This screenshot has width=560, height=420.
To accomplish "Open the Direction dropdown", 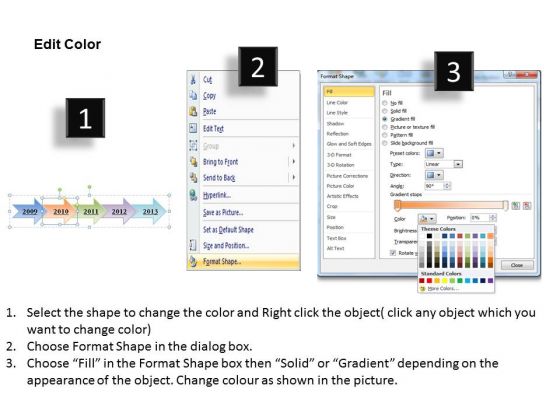I will [434, 175].
